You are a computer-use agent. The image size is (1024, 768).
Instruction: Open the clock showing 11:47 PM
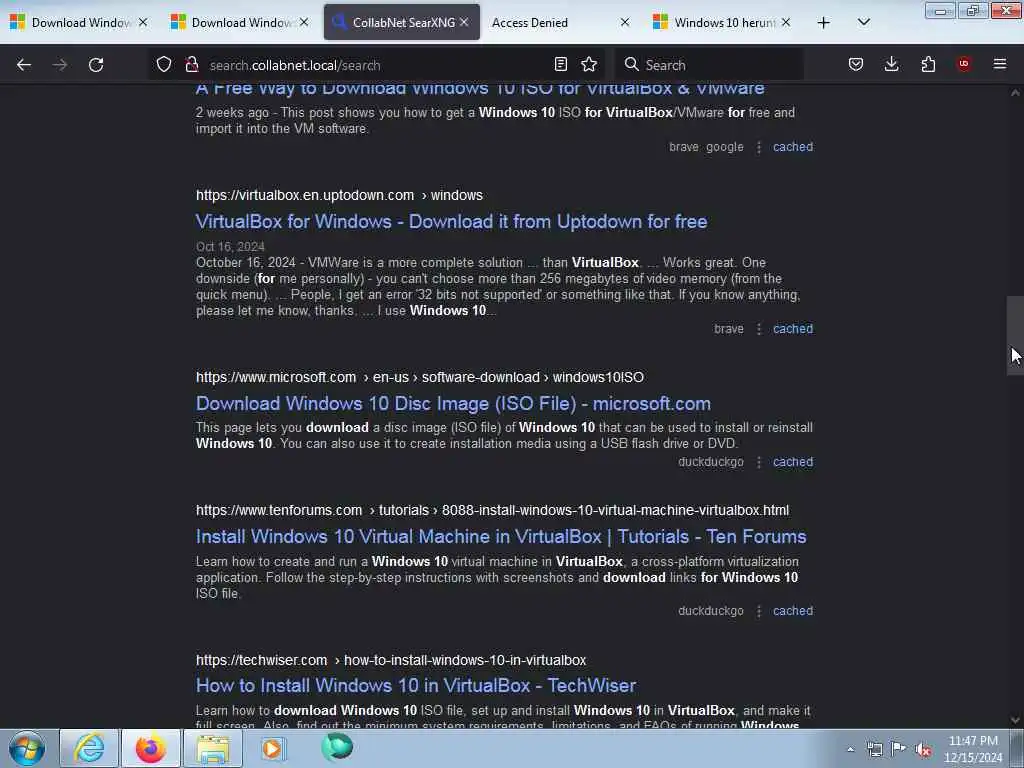[973, 749]
